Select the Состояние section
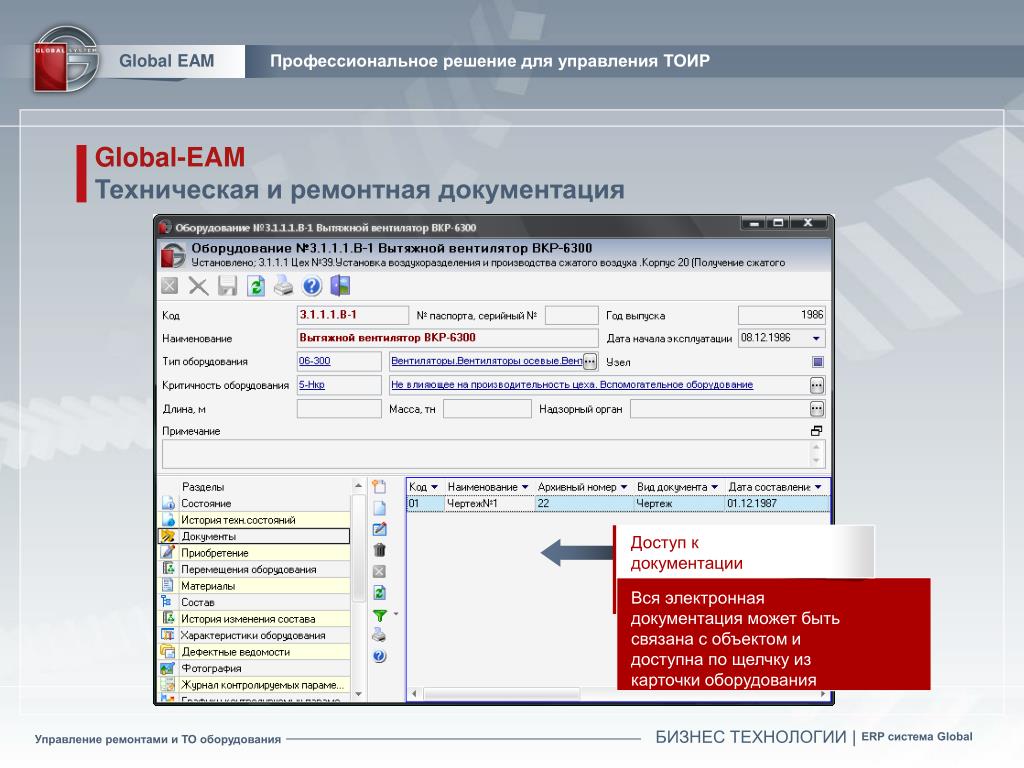This screenshot has width=1024, height=768. coord(255,504)
